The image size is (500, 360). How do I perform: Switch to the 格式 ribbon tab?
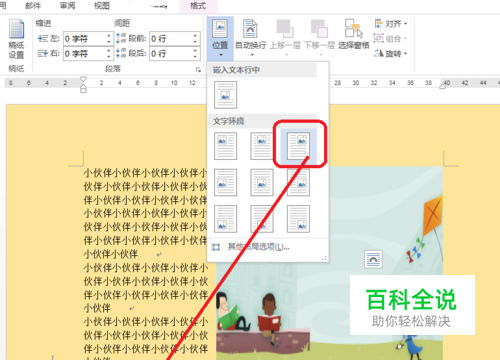(x=198, y=6)
